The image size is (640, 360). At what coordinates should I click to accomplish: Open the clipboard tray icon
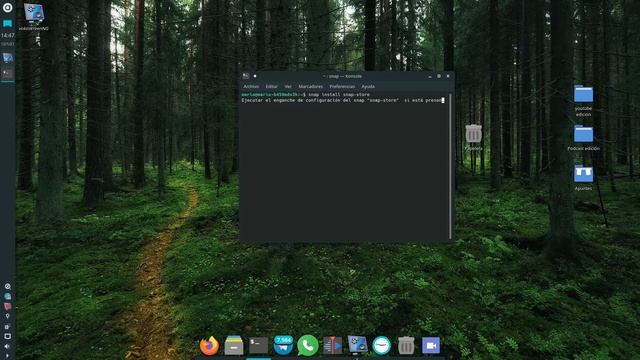tap(7, 327)
